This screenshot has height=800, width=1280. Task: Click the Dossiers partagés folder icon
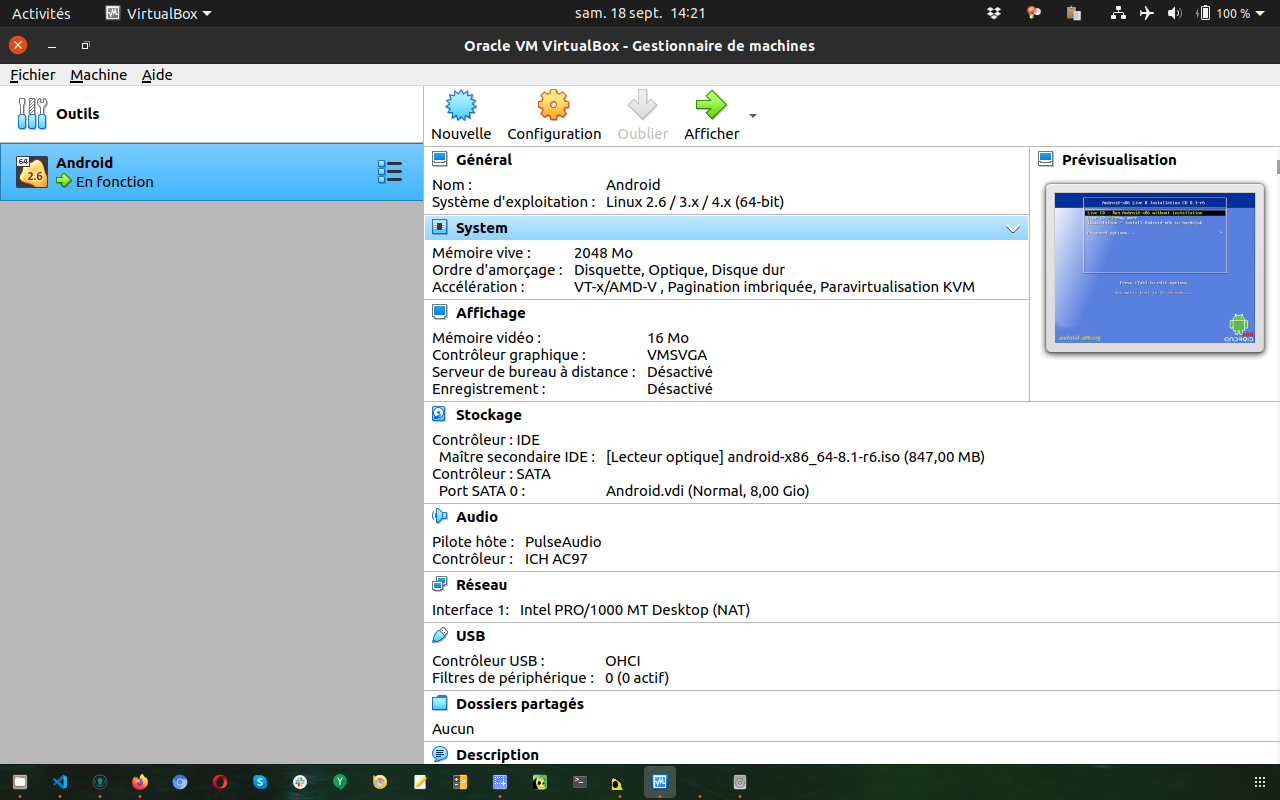[x=439, y=703]
